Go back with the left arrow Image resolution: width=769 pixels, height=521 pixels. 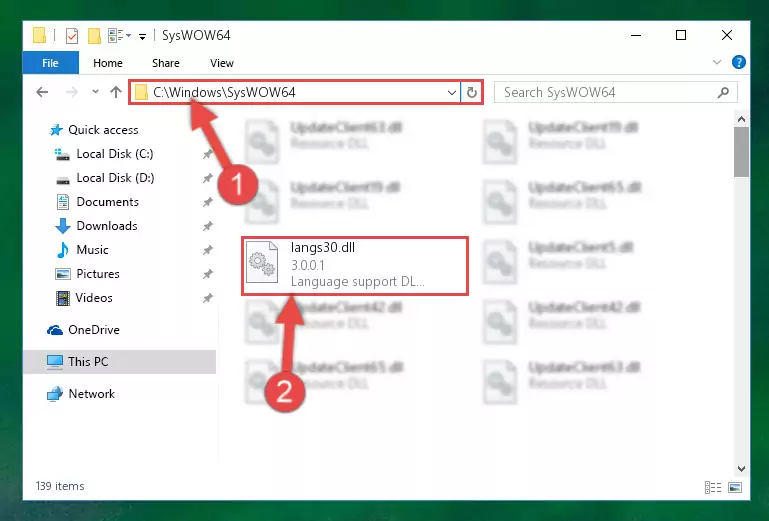(42, 92)
